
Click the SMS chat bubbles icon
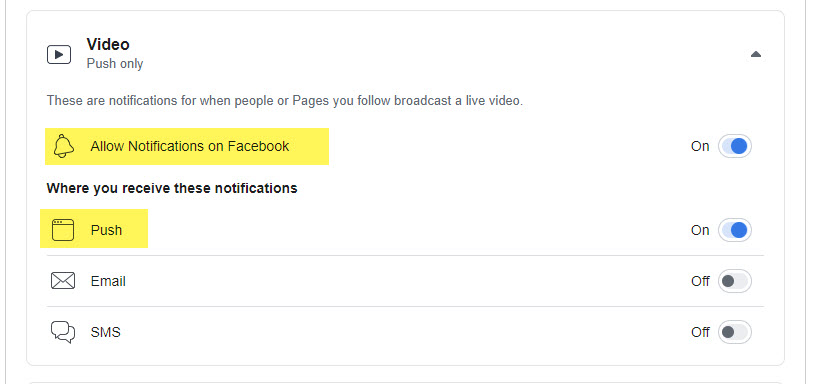(x=63, y=332)
